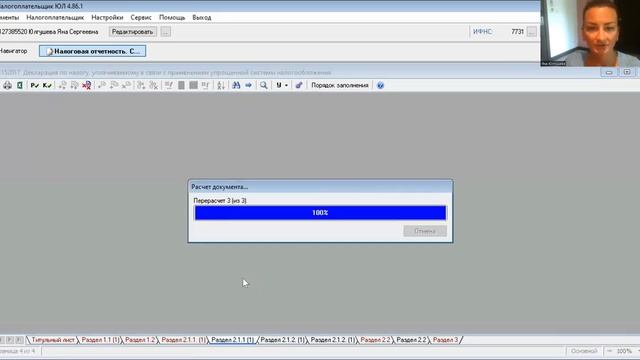640x360 pixels.
Task: Open the Настройки menu
Action: click(x=107, y=18)
